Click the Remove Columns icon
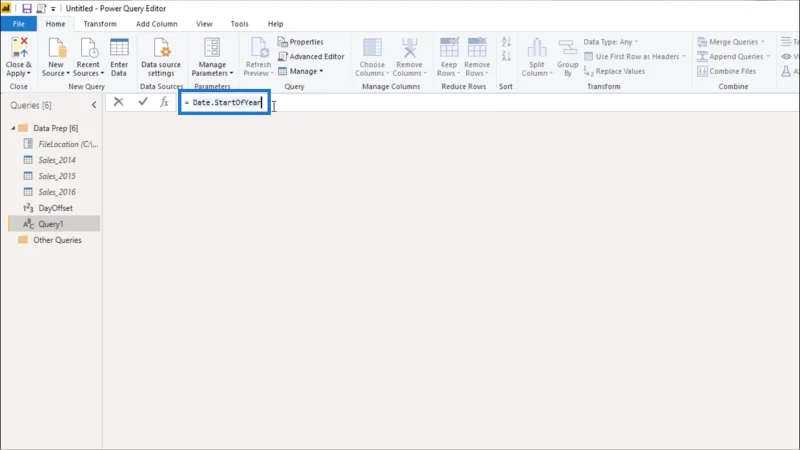 point(409,48)
